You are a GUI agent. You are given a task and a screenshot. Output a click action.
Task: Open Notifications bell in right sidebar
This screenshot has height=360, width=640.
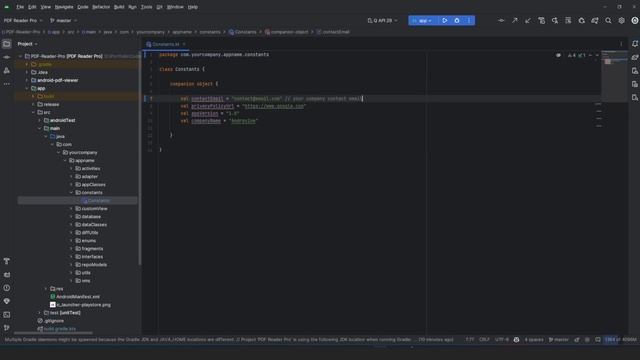click(x=635, y=44)
